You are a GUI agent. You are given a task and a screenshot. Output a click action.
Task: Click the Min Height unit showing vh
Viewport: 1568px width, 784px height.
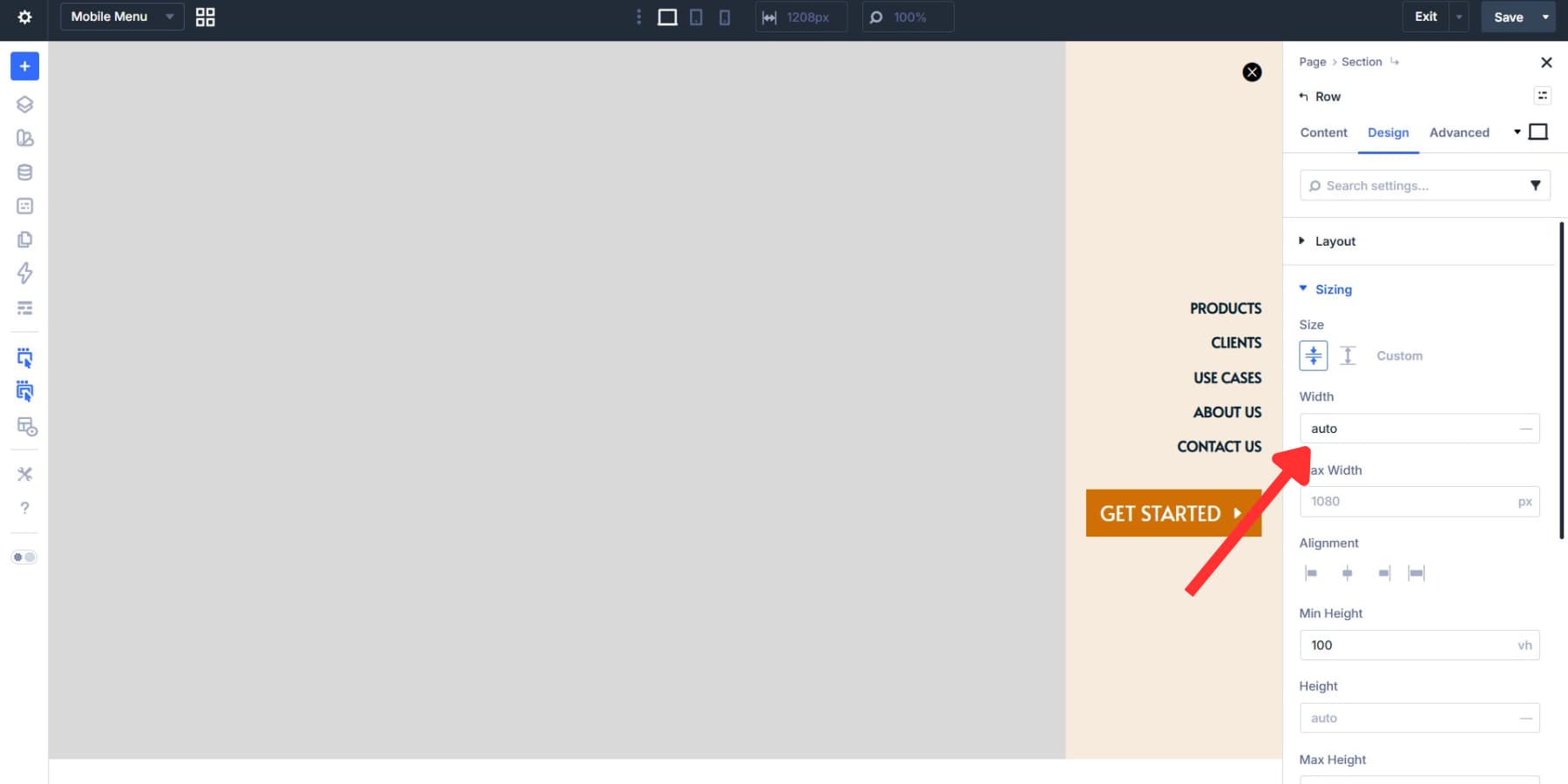1524,645
